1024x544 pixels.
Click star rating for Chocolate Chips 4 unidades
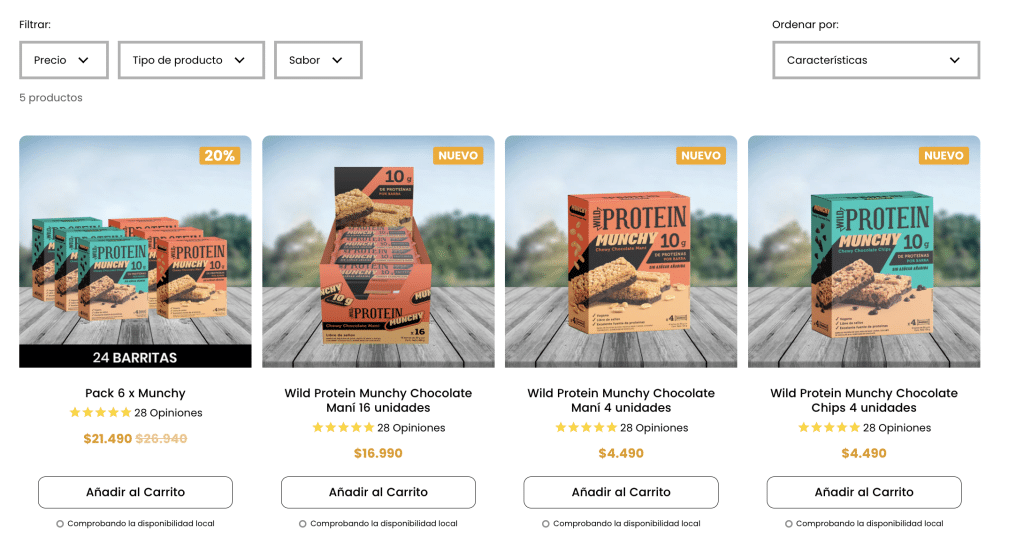[829, 428]
